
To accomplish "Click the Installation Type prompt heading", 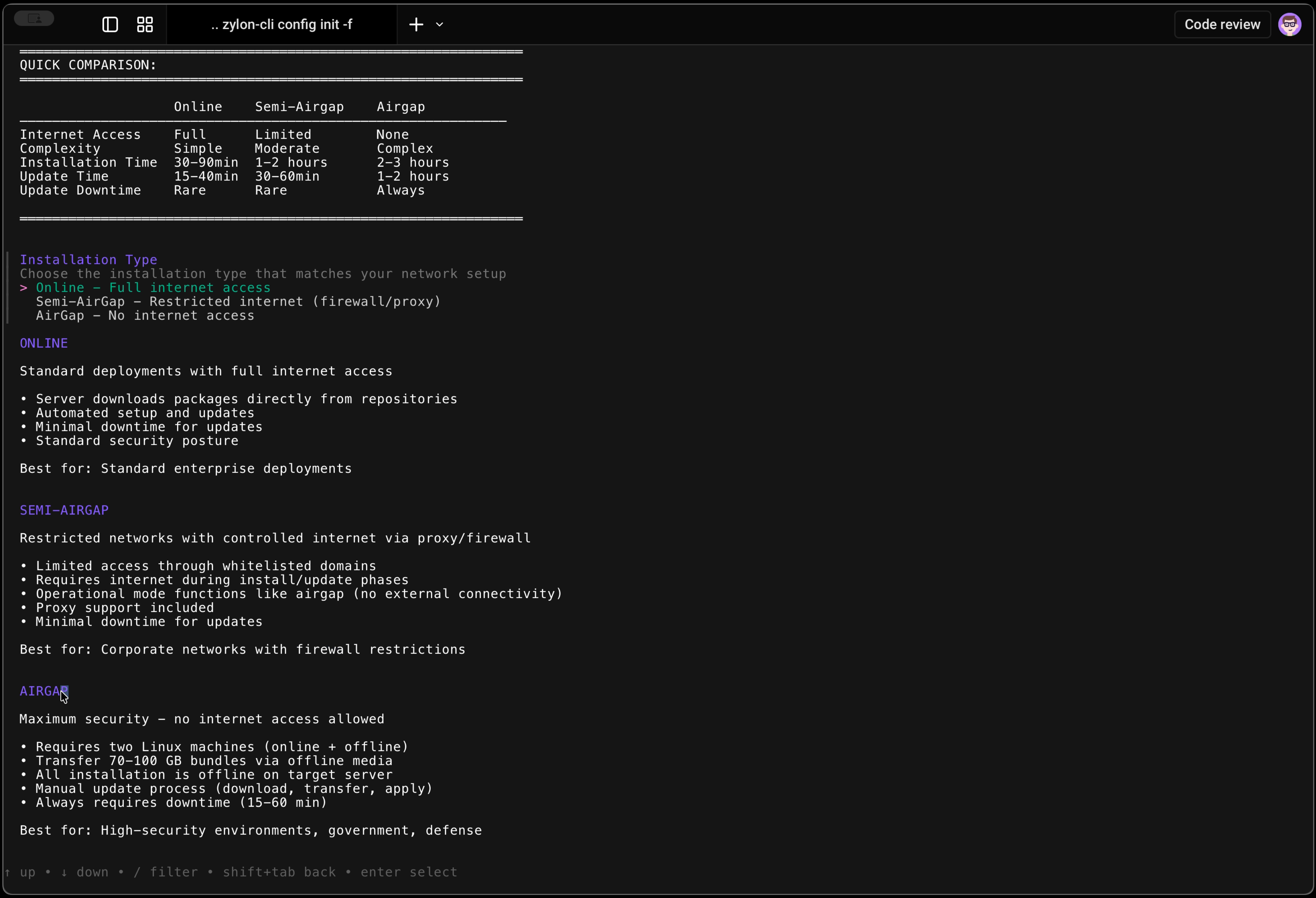I will tap(88, 260).
